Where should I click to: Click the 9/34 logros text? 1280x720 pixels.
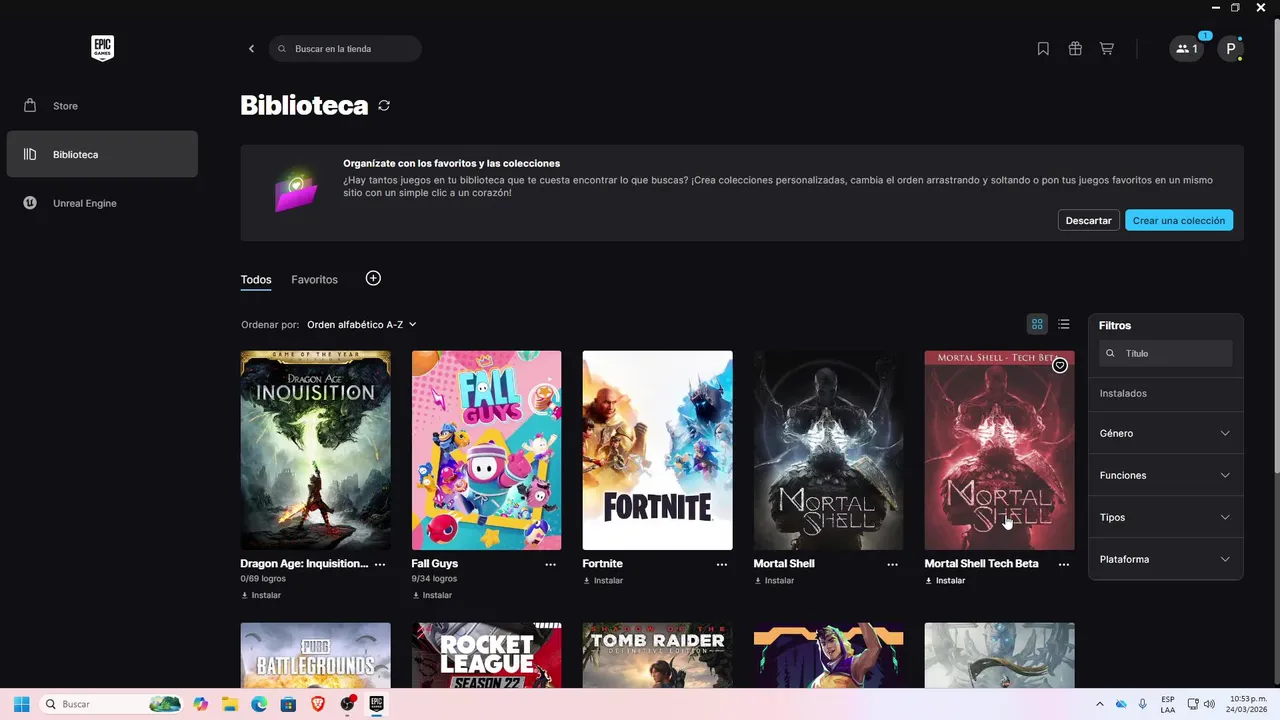click(434, 579)
